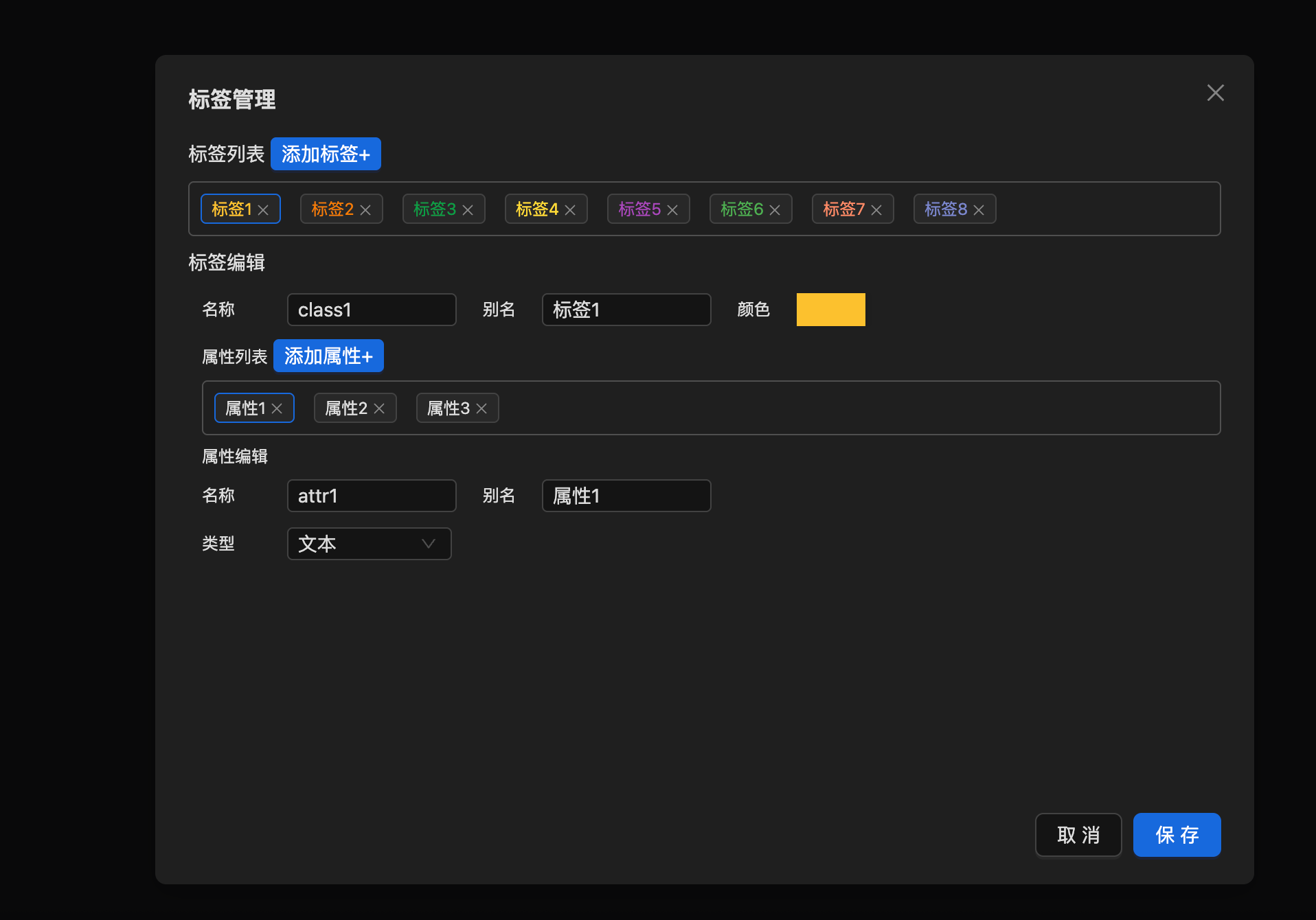Image resolution: width=1316 pixels, height=920 pixels.
Task: Delete attribute 属性1 using its × icon
Action: point(277,408)
